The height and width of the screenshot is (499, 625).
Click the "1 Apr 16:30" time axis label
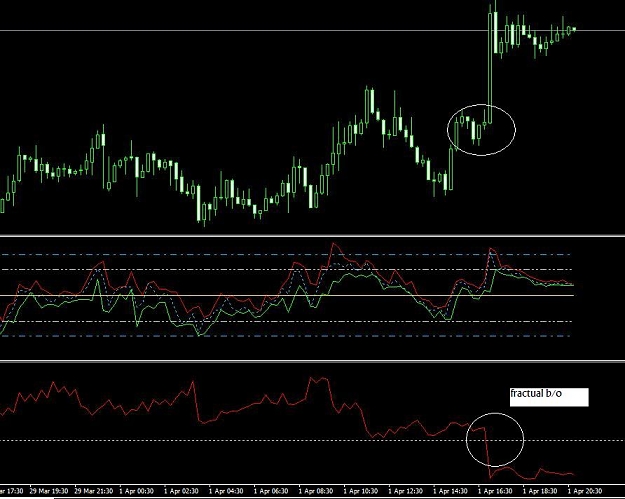(495, 491)
